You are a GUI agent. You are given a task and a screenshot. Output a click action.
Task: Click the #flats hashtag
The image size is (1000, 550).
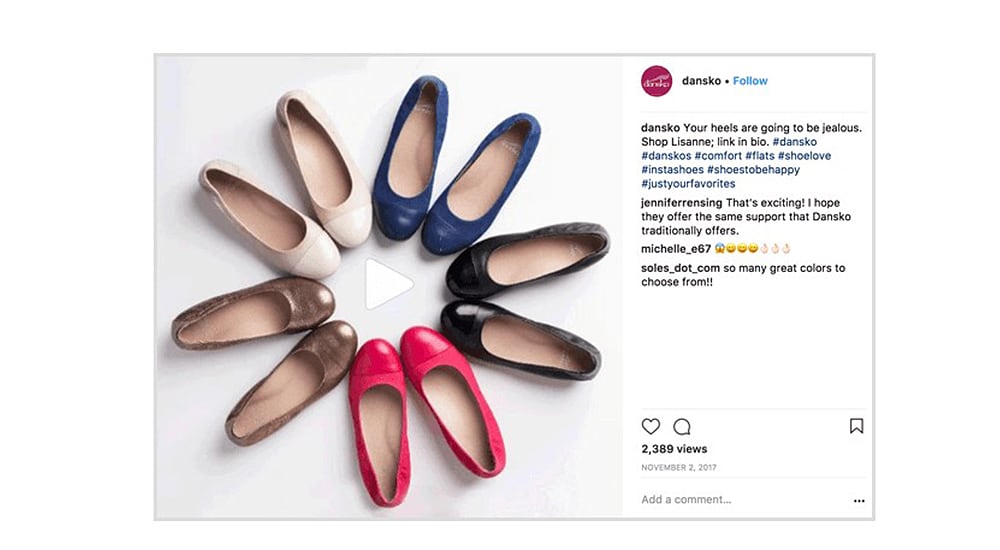(x=765, y=156)
